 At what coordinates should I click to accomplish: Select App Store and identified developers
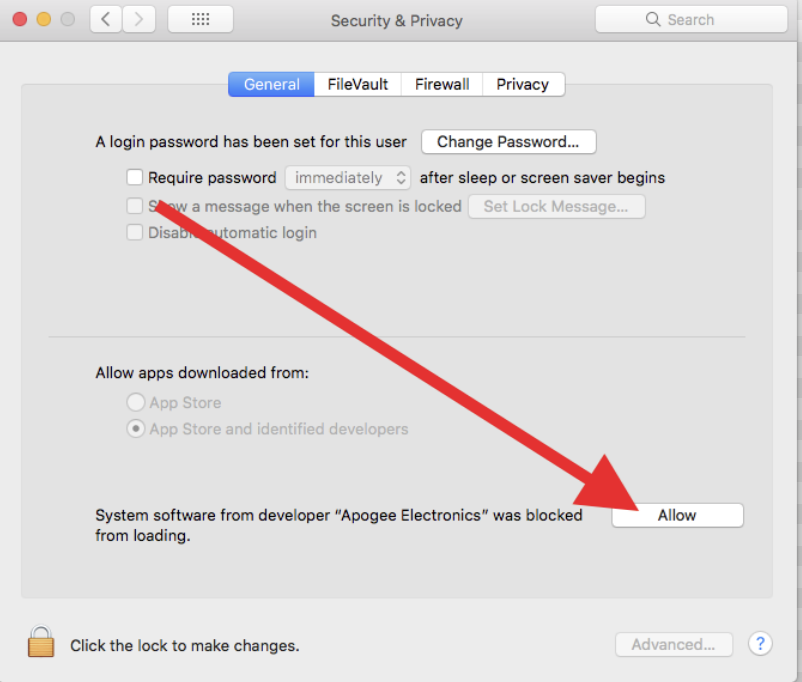click(x=135, y=428)
